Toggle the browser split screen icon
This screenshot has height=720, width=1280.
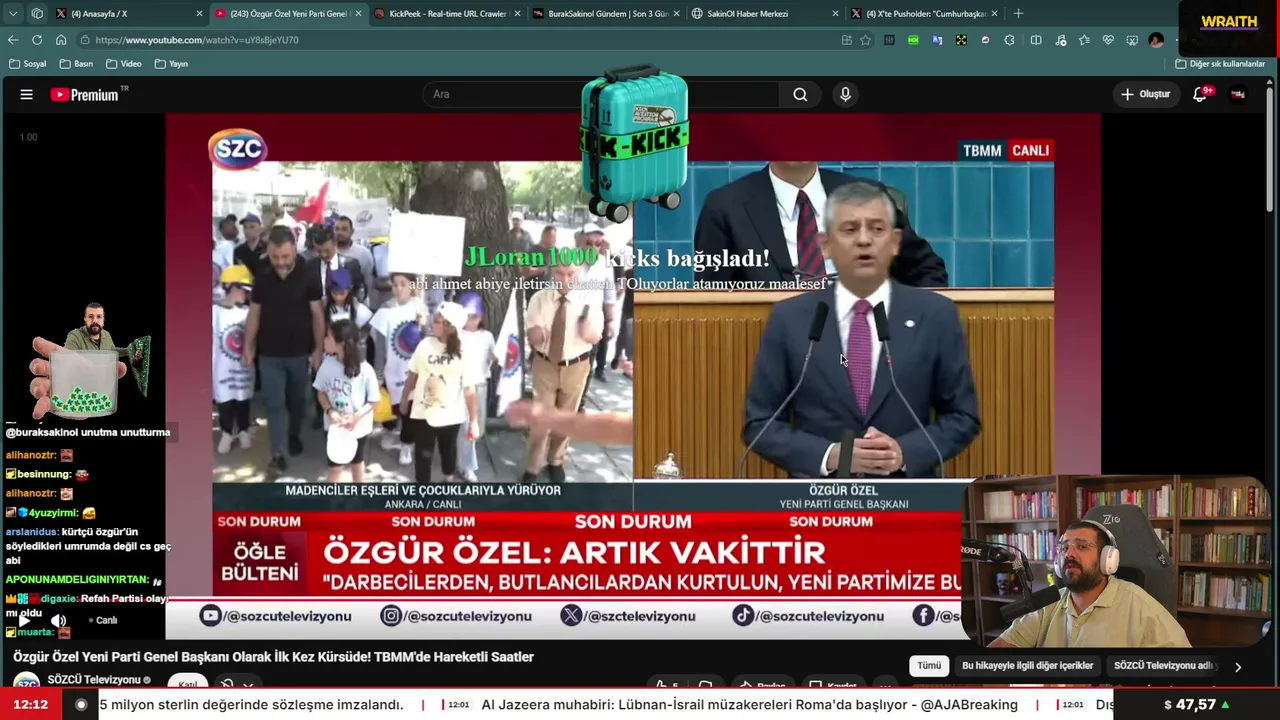pos(1036,40)
